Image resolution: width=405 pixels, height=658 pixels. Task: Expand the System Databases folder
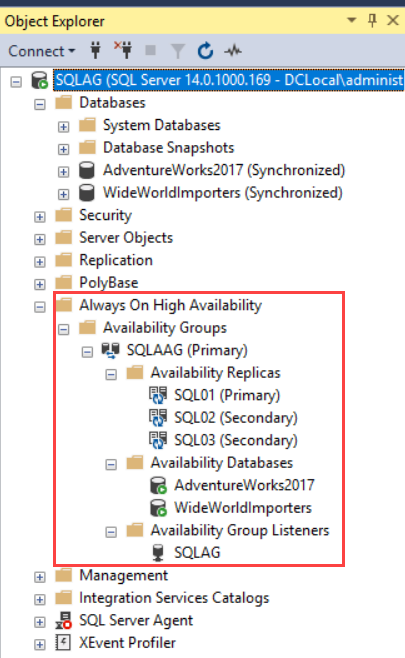click(x=63, y=127)
